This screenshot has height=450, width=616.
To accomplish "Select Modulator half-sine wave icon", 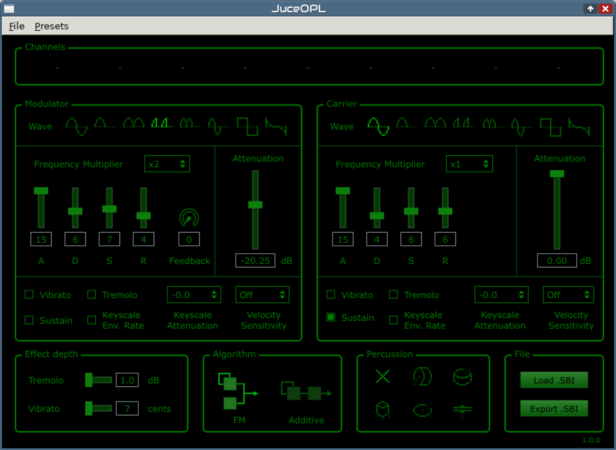I will pyautogui.click(x=104, y=123).
